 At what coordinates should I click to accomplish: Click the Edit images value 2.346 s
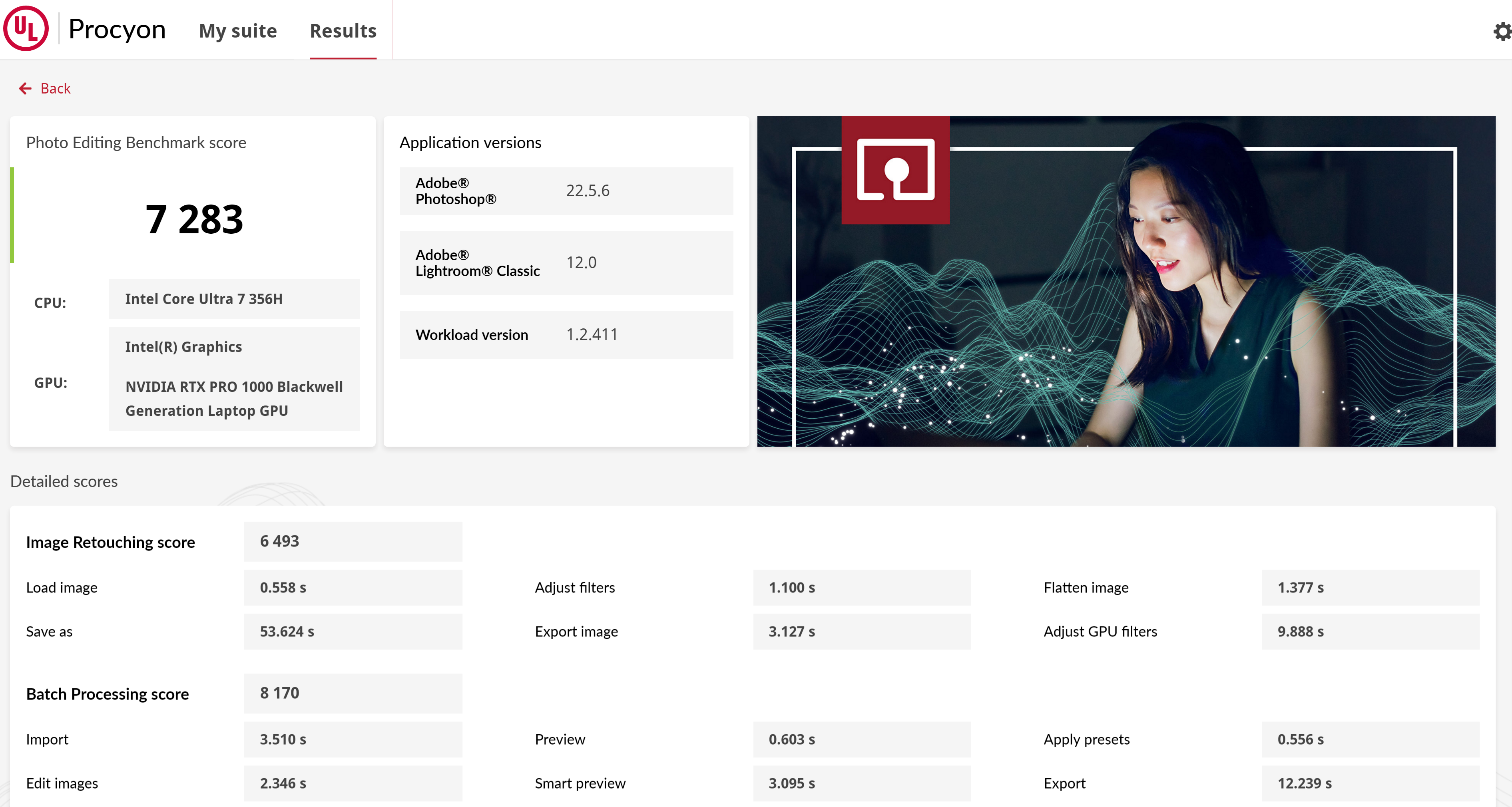pos(353,783)
